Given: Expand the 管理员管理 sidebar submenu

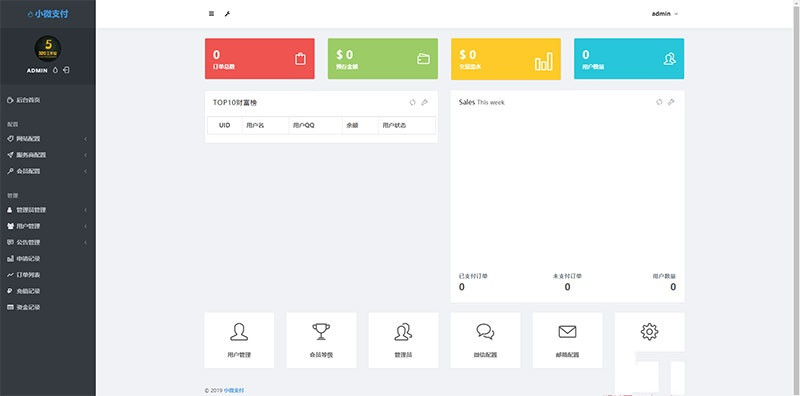Looking at the screenshot, I should click(x=47, y=210).
